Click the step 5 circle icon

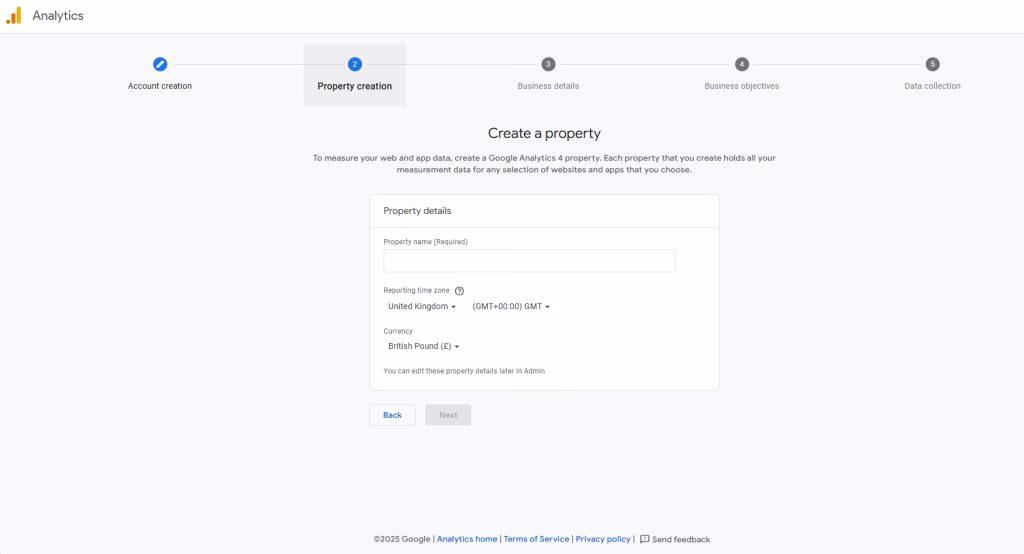(933, 64)
